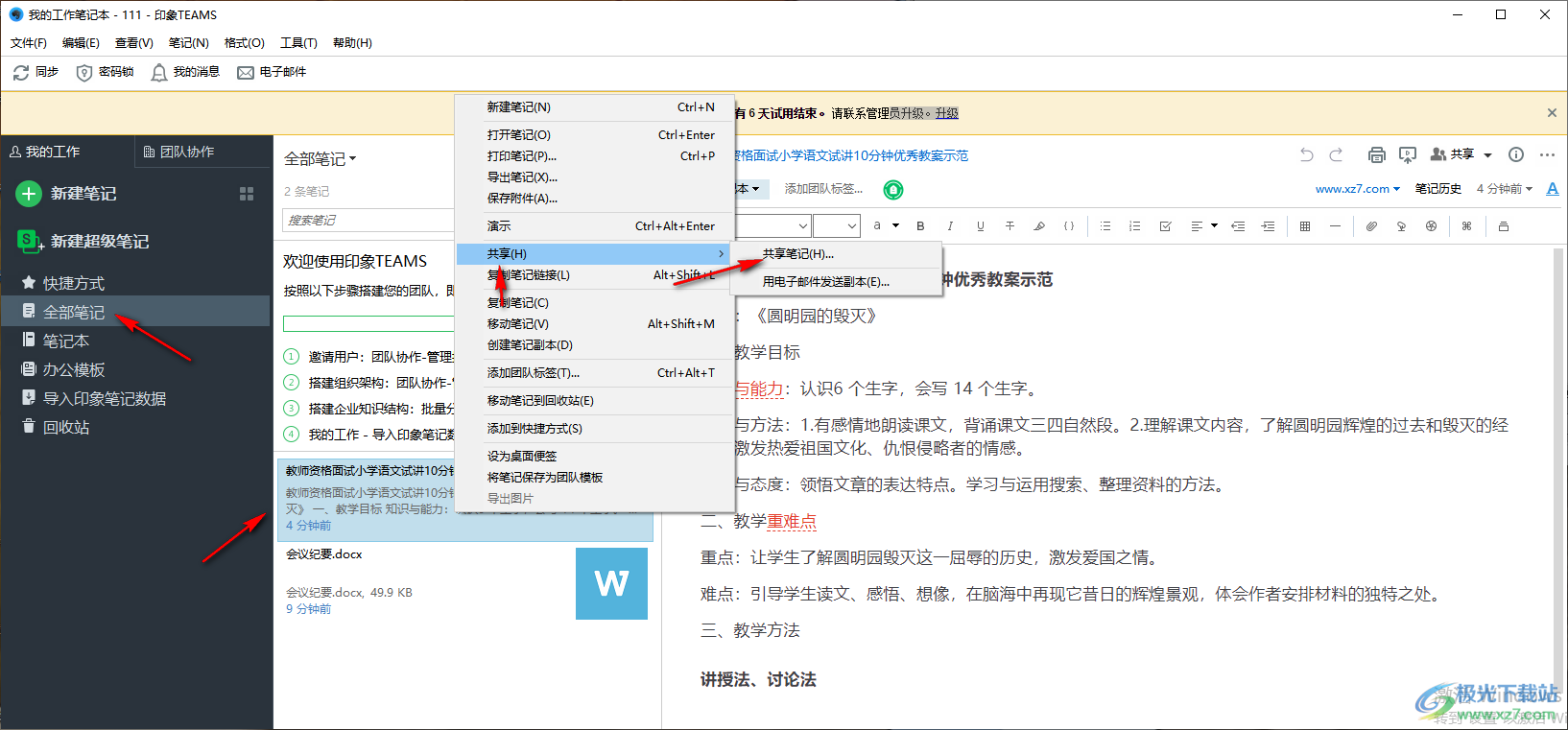Click the green team tag circle icon
This screenshot has height=730, width=1568.
(x=893, y=190)
